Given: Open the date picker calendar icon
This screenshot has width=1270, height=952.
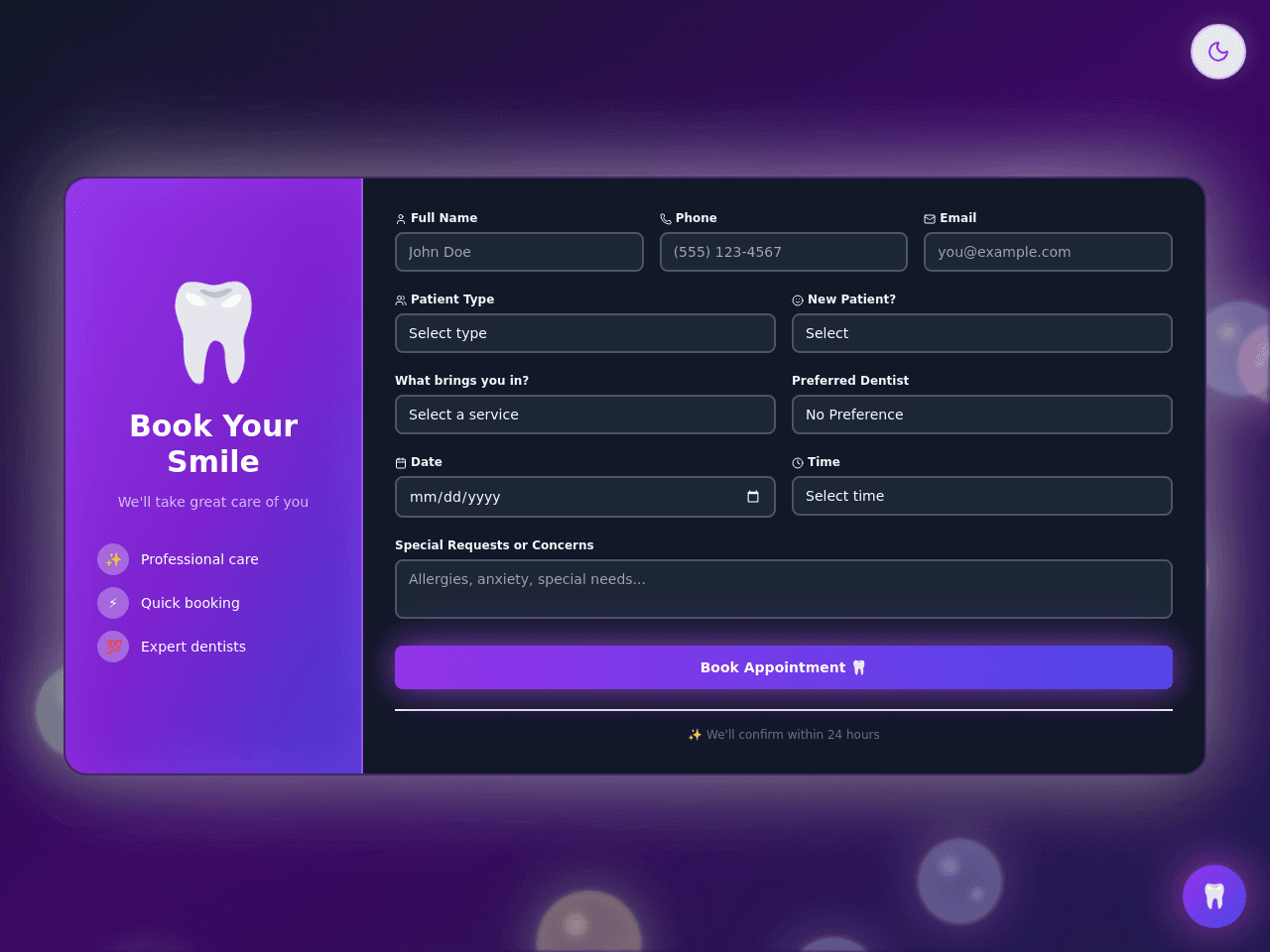Looking at the screenshot, I should (x=753, y=497).
